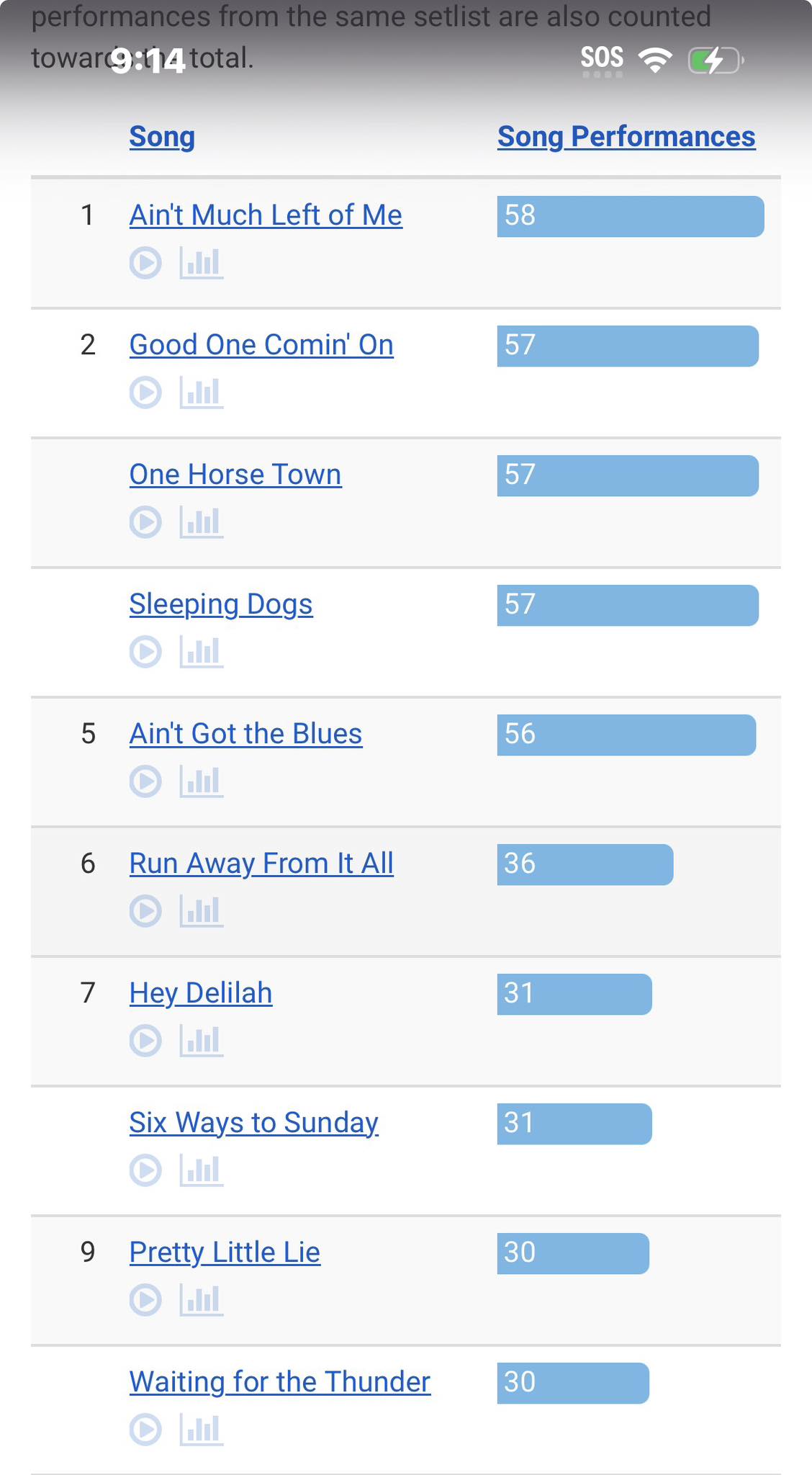Open Sleeping Dogs song page

(x=221, y=604)
